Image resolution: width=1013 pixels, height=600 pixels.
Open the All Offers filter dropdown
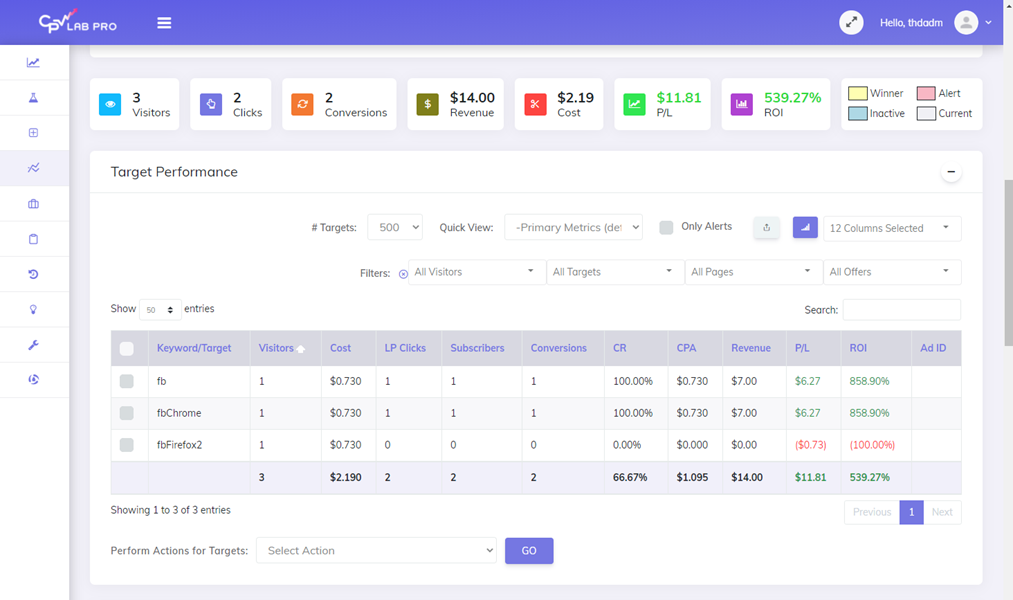pos(891,271)
